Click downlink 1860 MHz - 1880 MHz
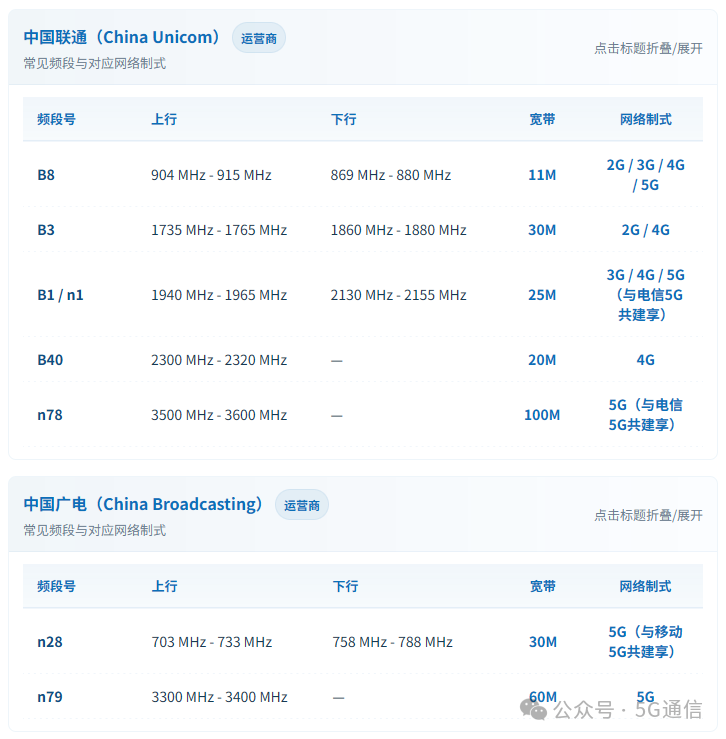 (x=399, y=230)
